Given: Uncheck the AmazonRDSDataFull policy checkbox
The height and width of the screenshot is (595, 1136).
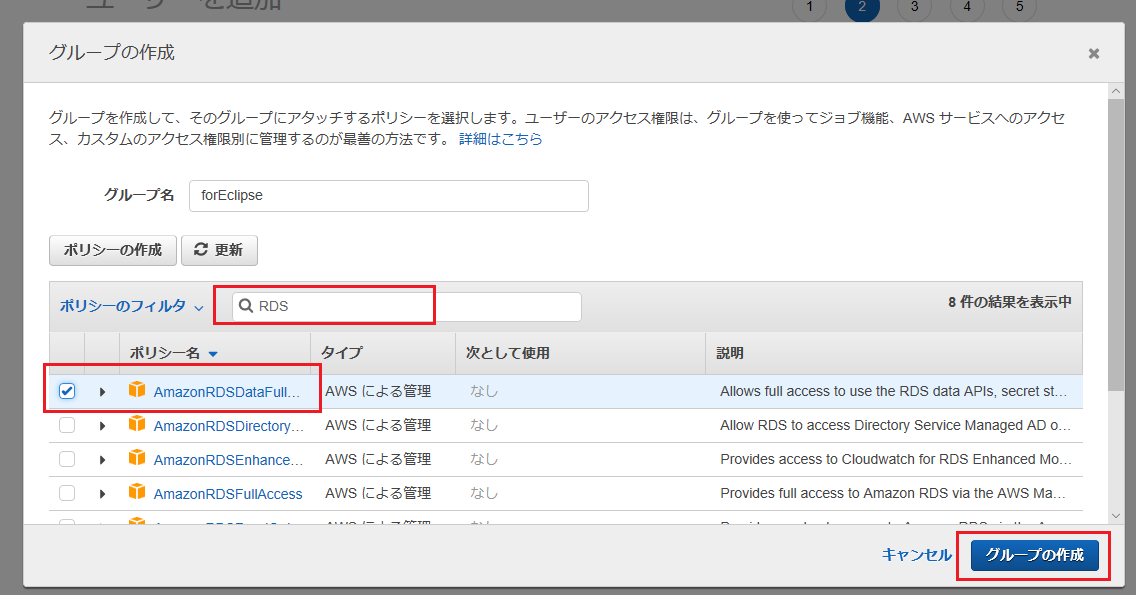Looking at the screenshot, I should [x=67, y=391].
